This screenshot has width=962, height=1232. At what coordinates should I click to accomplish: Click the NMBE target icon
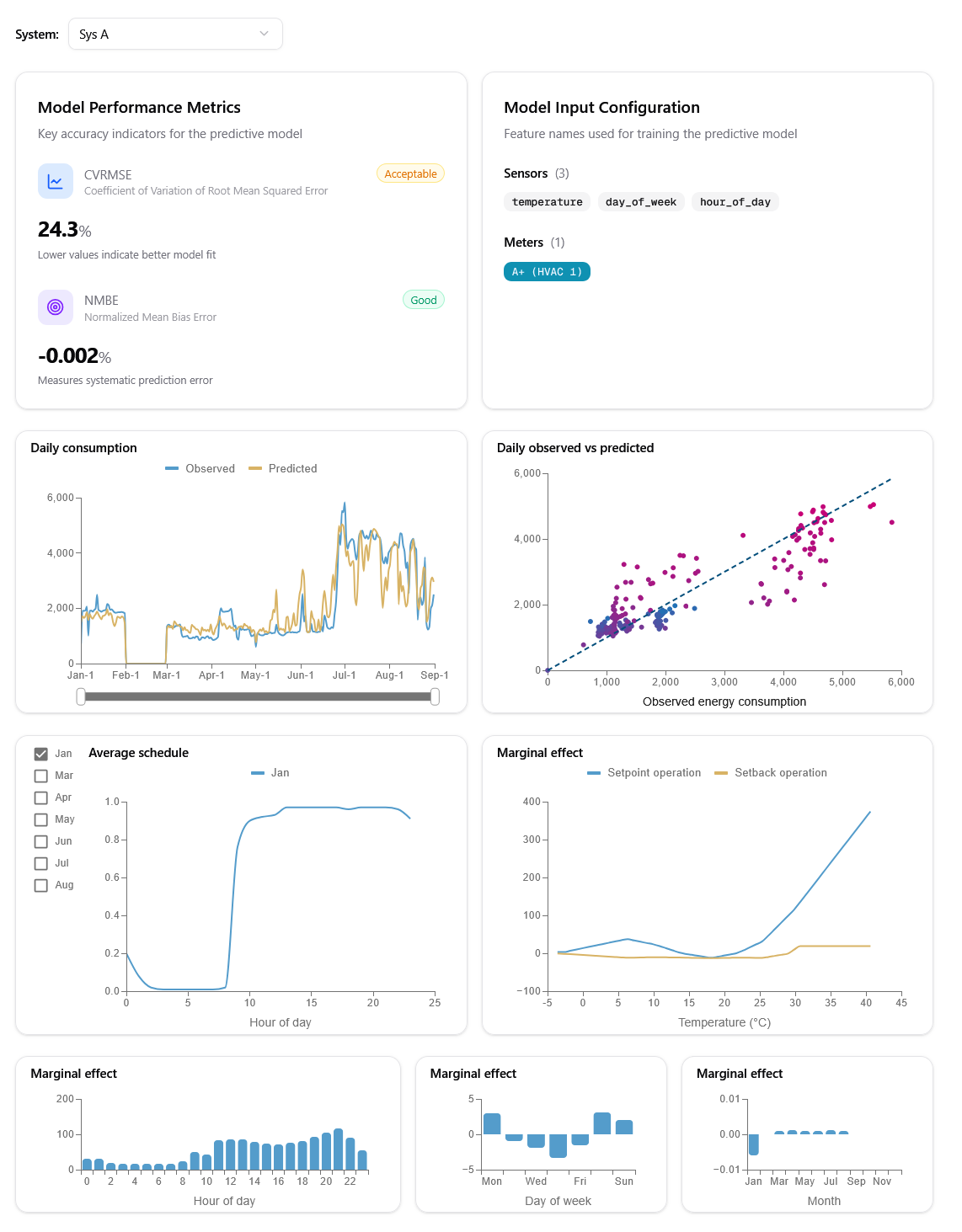56,307
